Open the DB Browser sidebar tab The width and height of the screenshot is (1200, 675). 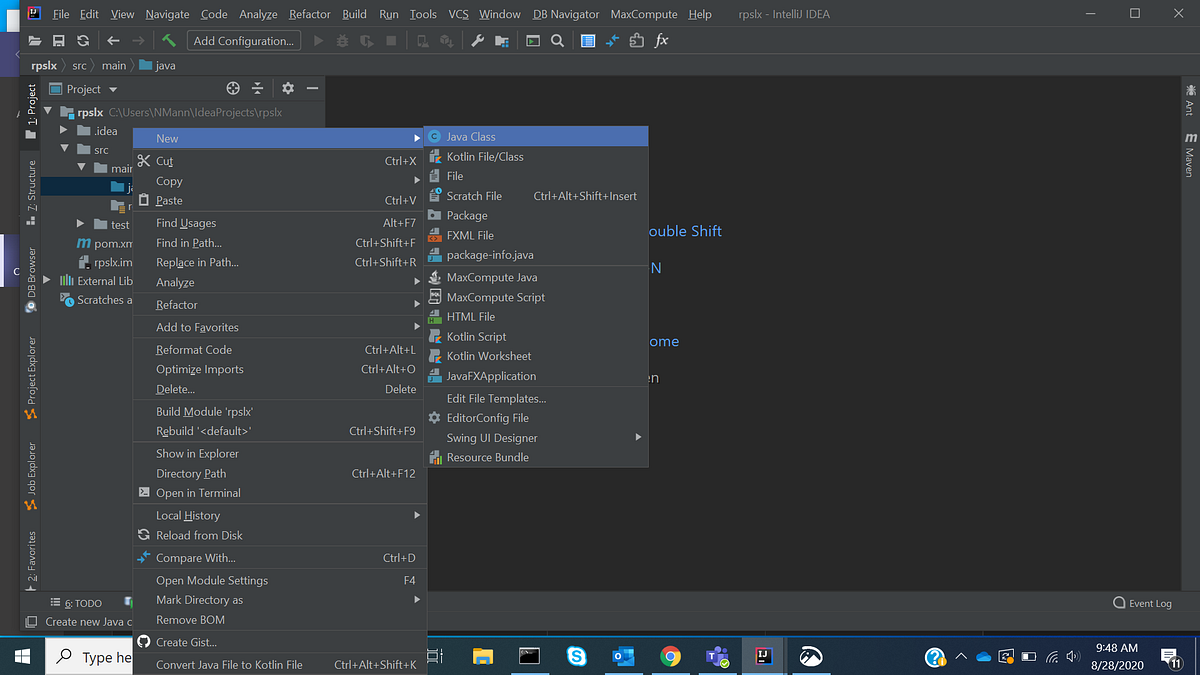(30, 270)
